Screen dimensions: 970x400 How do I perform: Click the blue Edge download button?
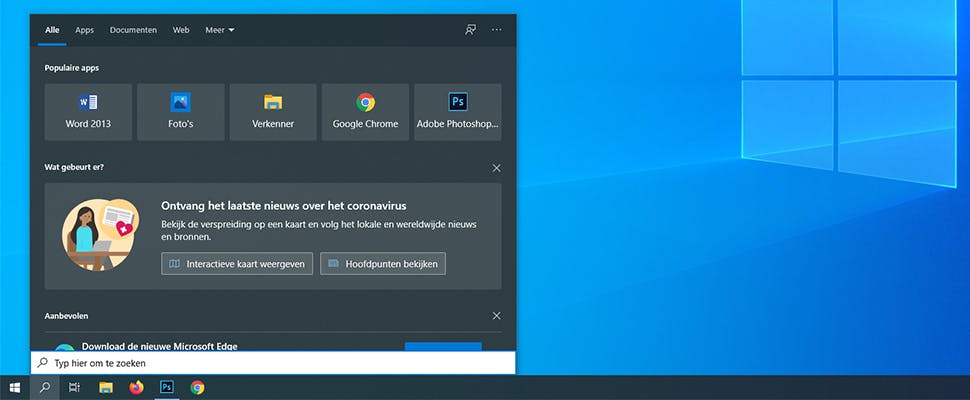pos(443,347)
